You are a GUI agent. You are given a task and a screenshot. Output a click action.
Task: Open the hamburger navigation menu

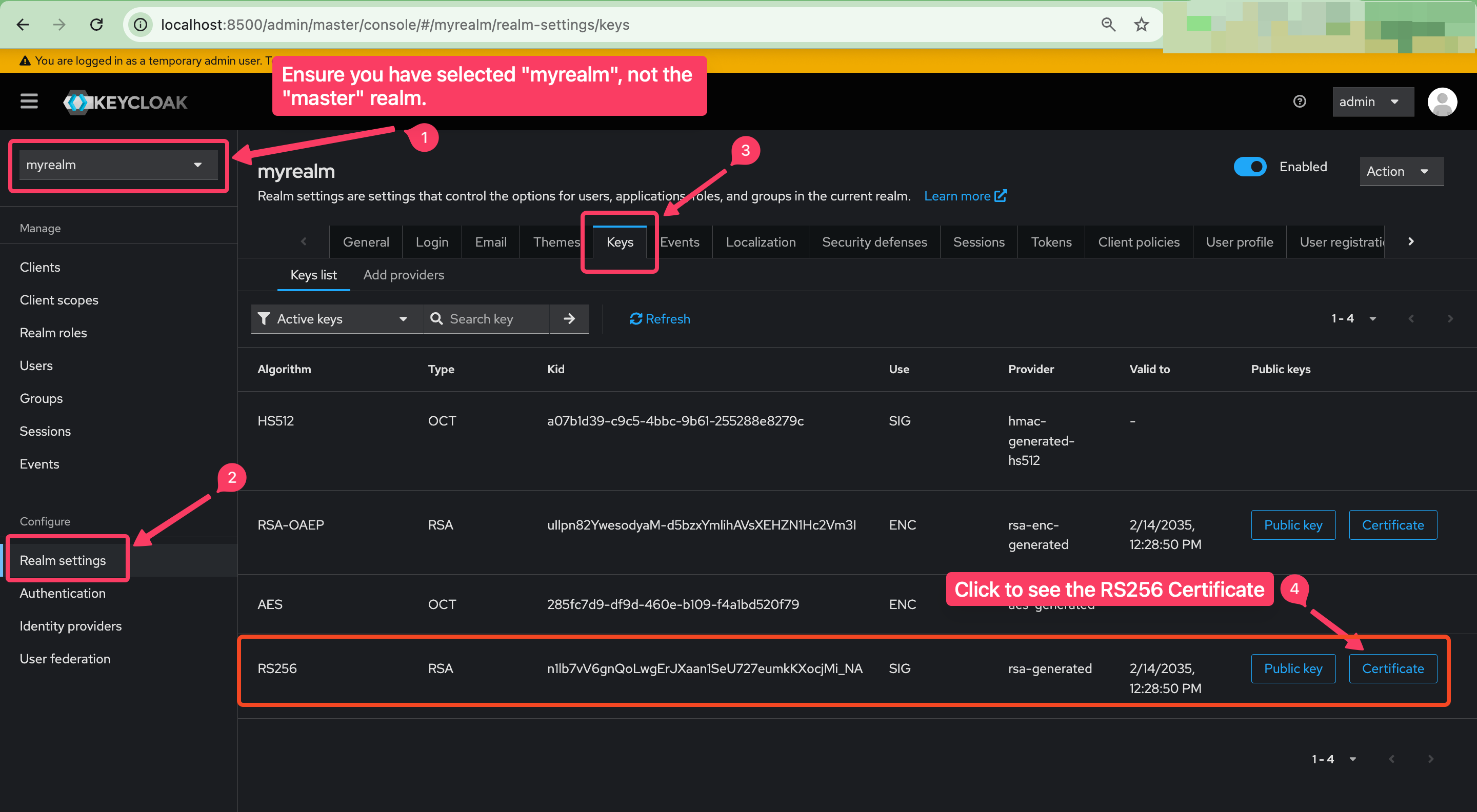29,101
